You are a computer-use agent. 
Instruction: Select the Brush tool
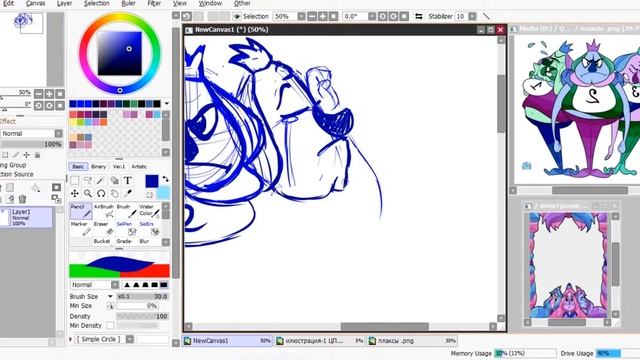click(127, 211)
